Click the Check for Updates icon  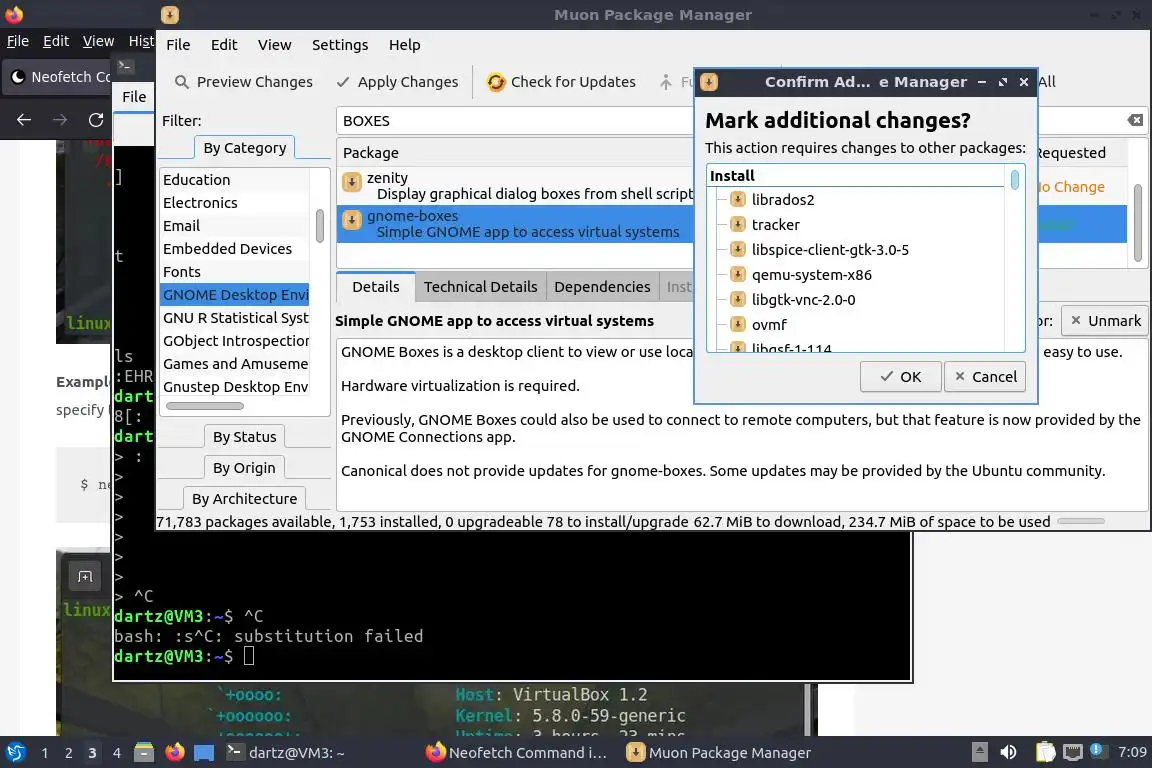point(496,82)
